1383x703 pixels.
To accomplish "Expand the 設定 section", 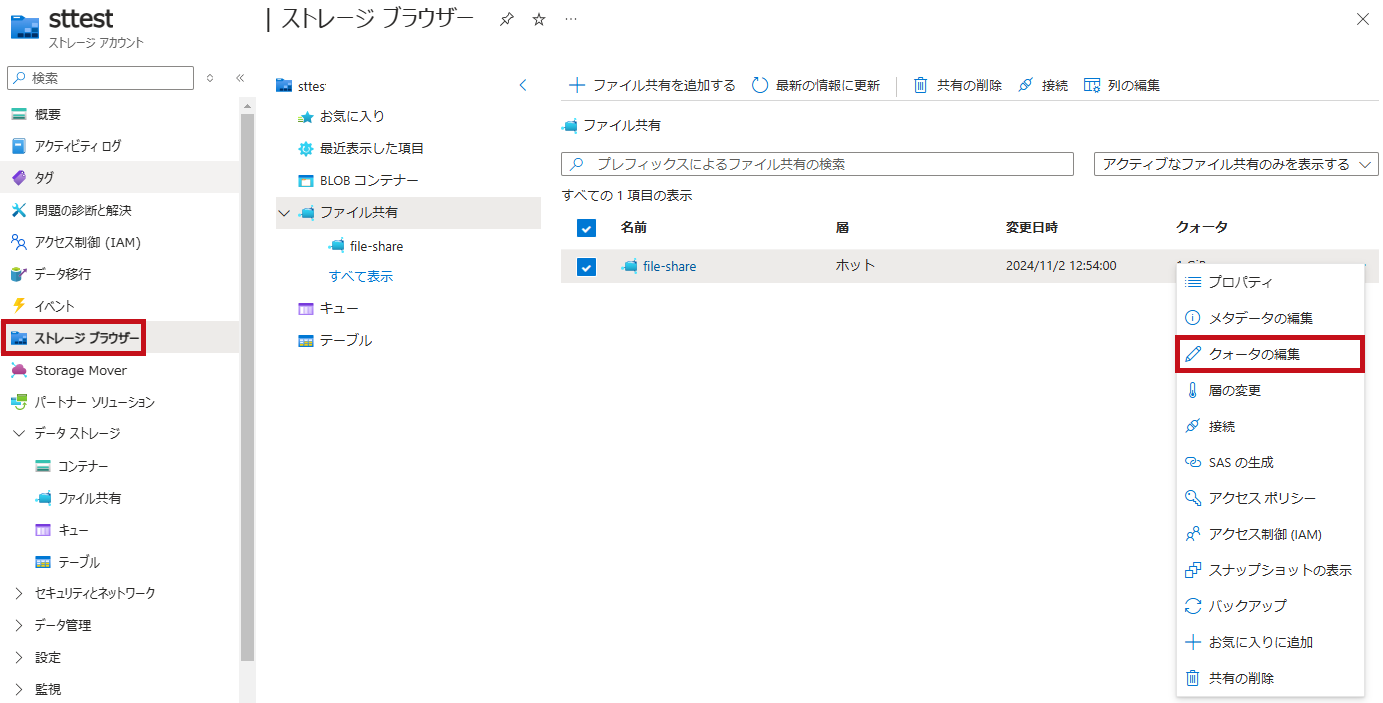I will [x=19, y=657].
